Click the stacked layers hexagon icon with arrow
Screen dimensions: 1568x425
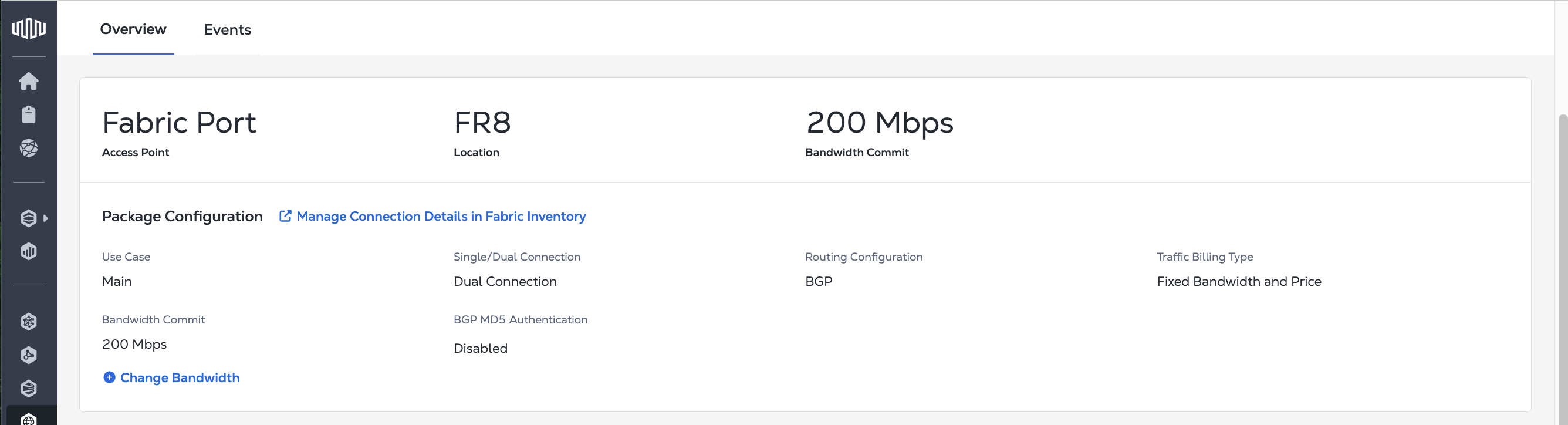click(29, 218)
